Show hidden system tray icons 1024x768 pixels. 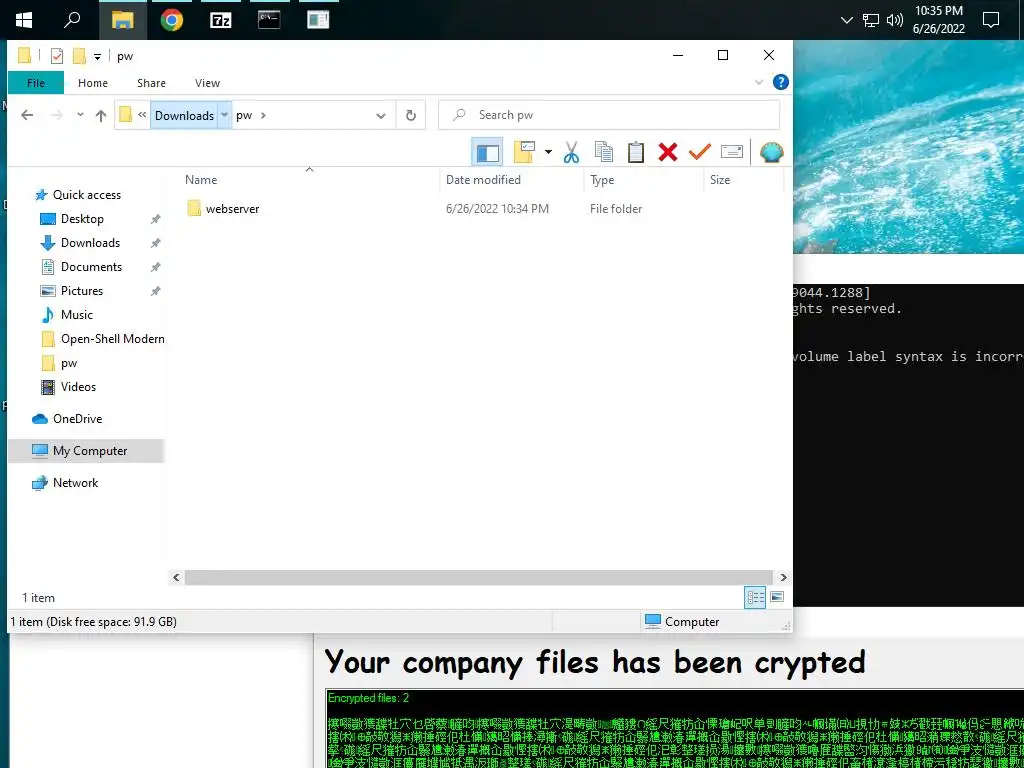tap(846, 20)
